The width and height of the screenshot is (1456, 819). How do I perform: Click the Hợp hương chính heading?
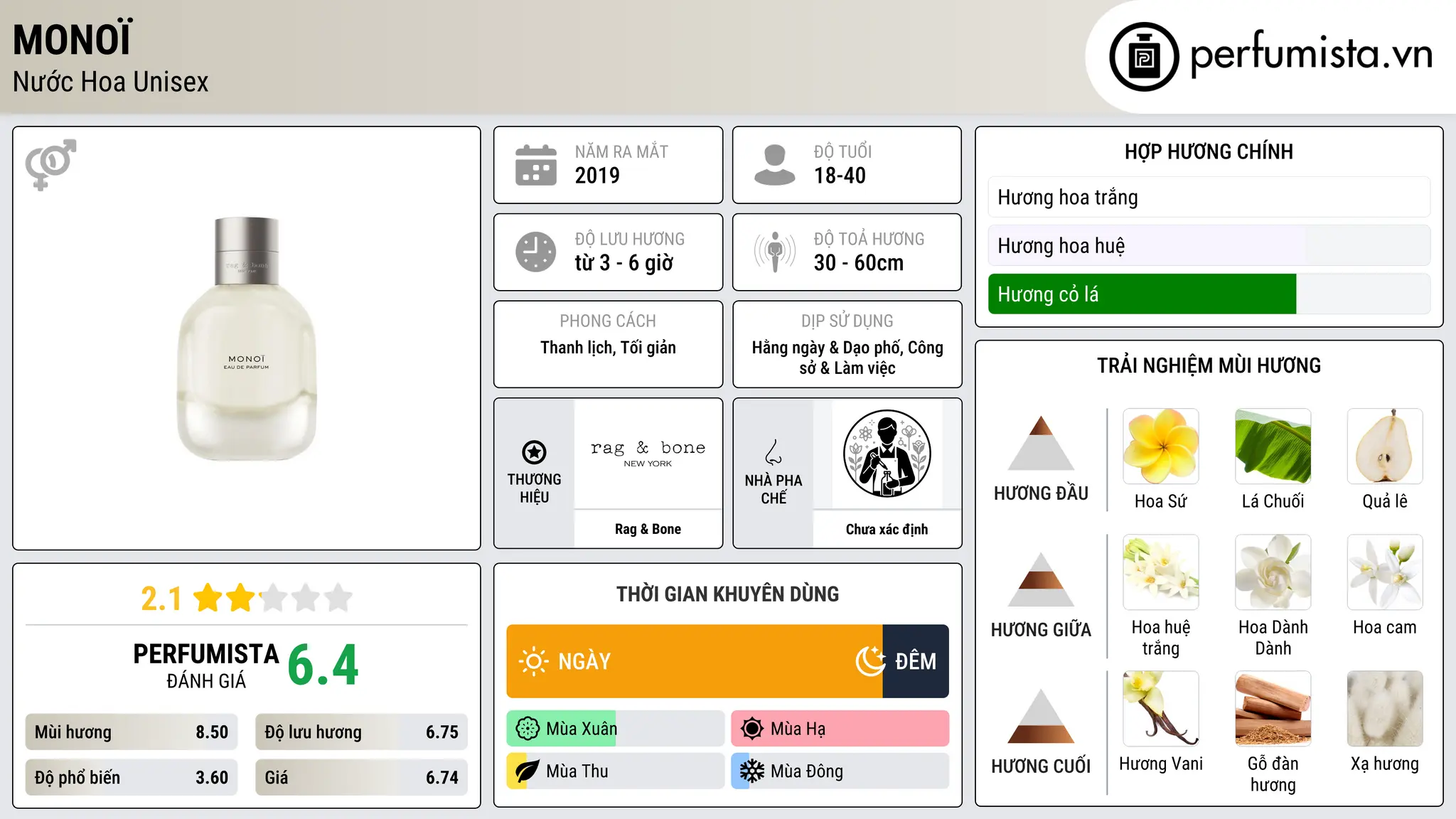pyautogui.click(x=1209, y=151)
